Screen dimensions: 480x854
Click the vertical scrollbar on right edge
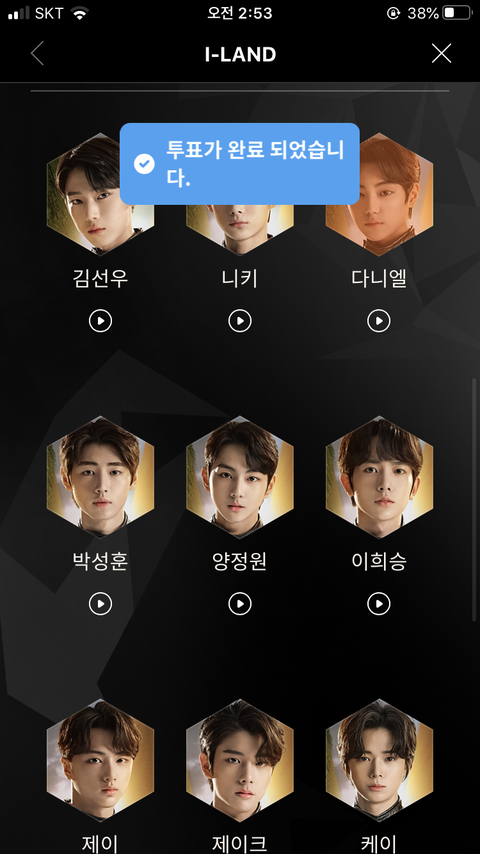pyautogui.click(x=474, y=500)
